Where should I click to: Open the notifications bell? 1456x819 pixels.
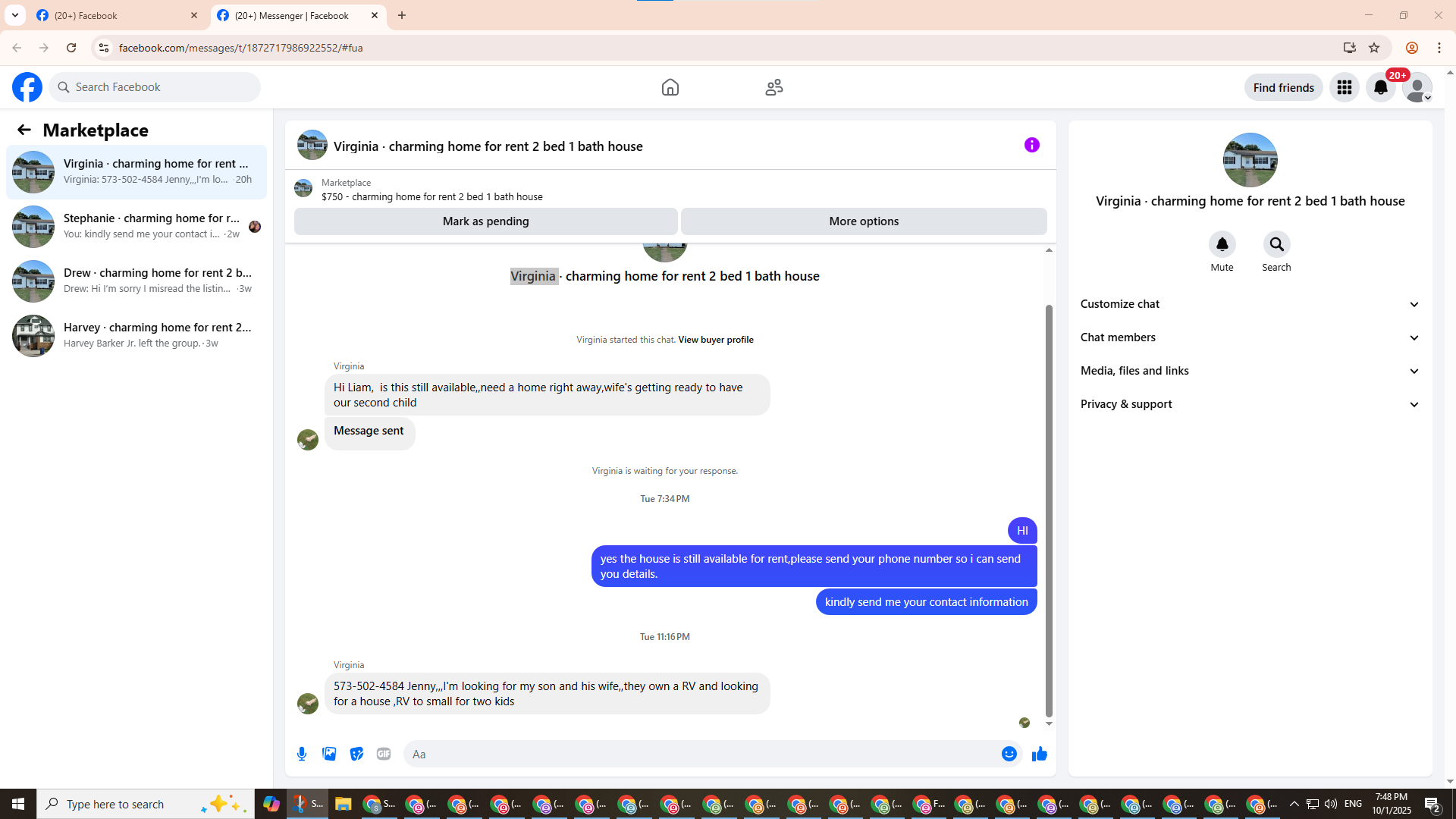[1380, 87]
